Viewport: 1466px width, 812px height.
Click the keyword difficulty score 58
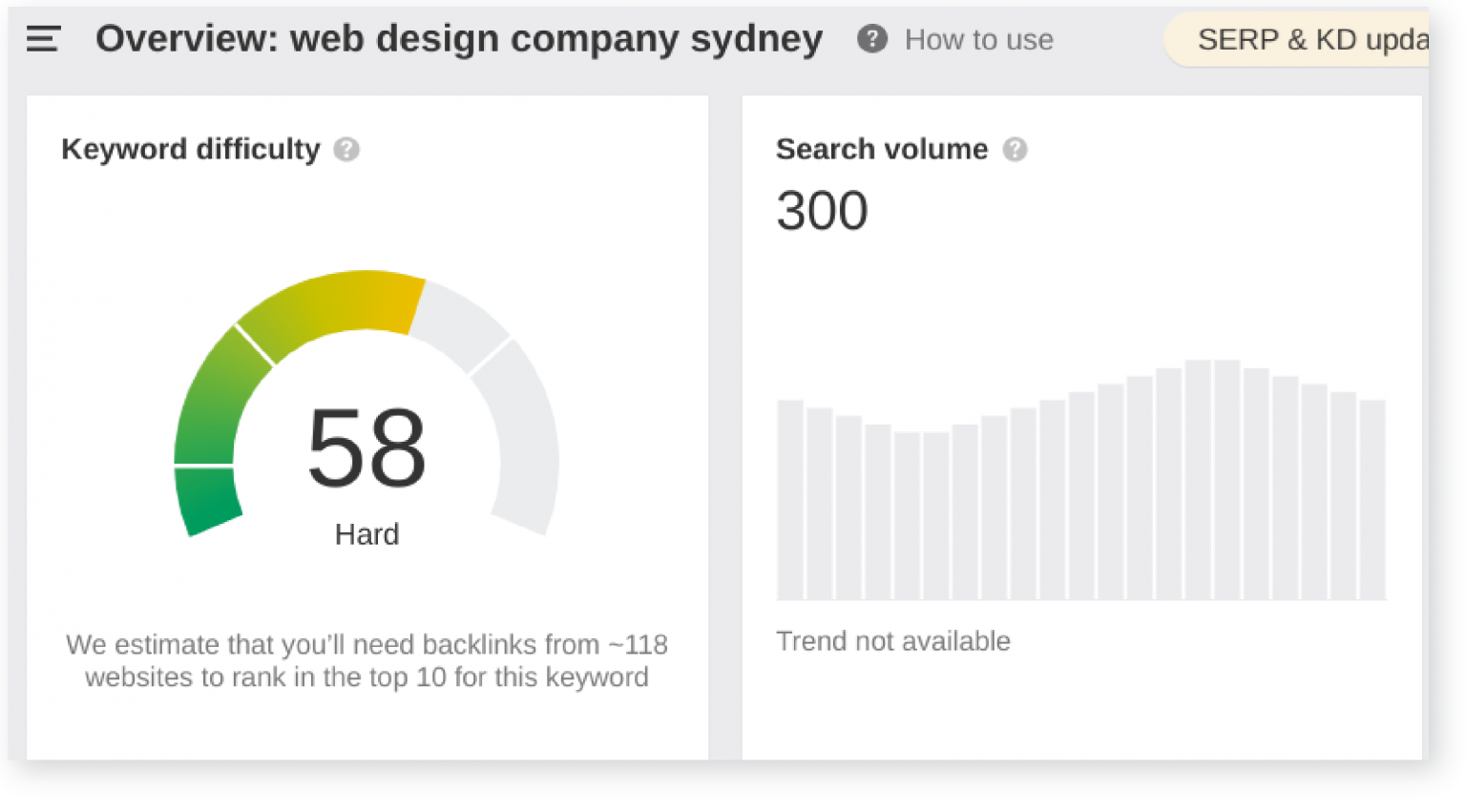366,448
